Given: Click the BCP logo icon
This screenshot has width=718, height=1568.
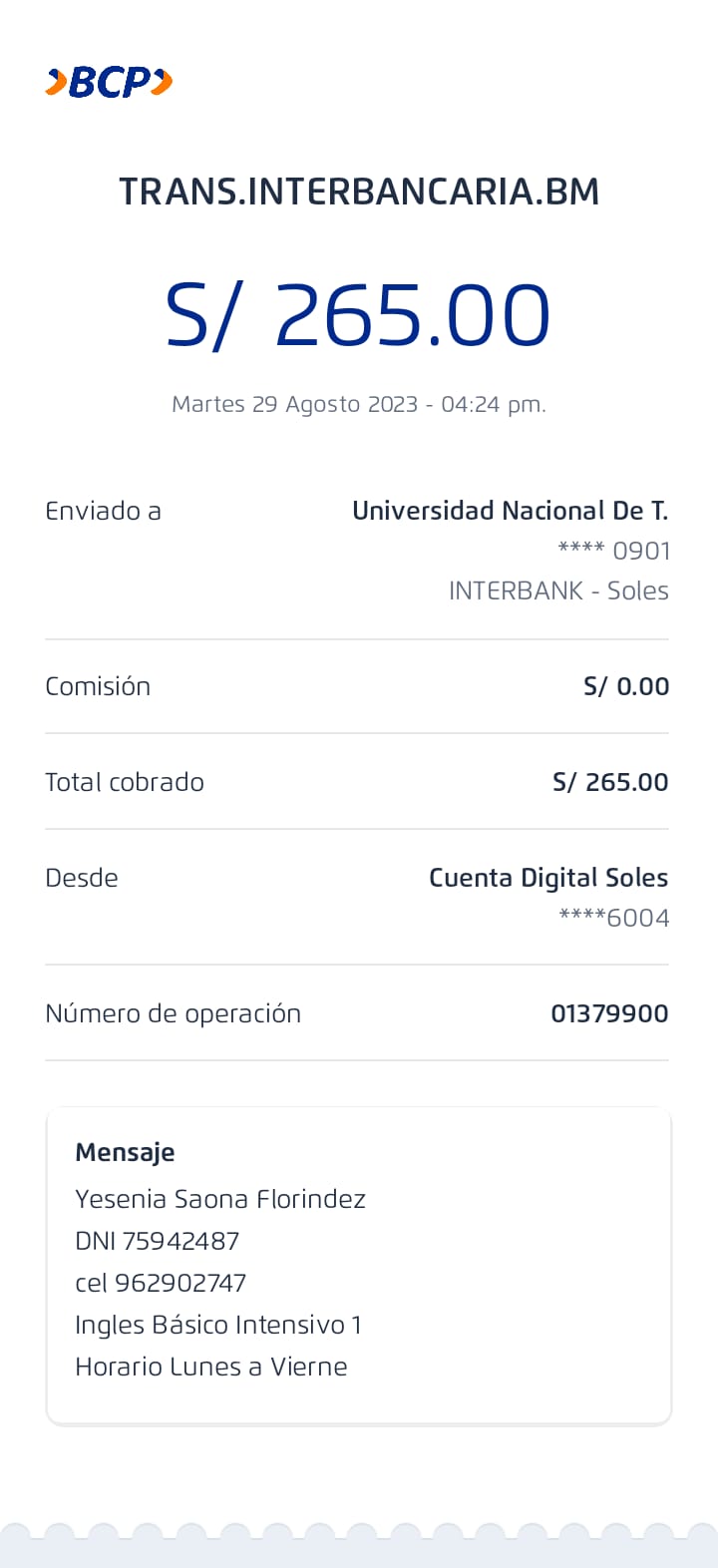Looking at the screenshot, I should [x=109, y=82].
